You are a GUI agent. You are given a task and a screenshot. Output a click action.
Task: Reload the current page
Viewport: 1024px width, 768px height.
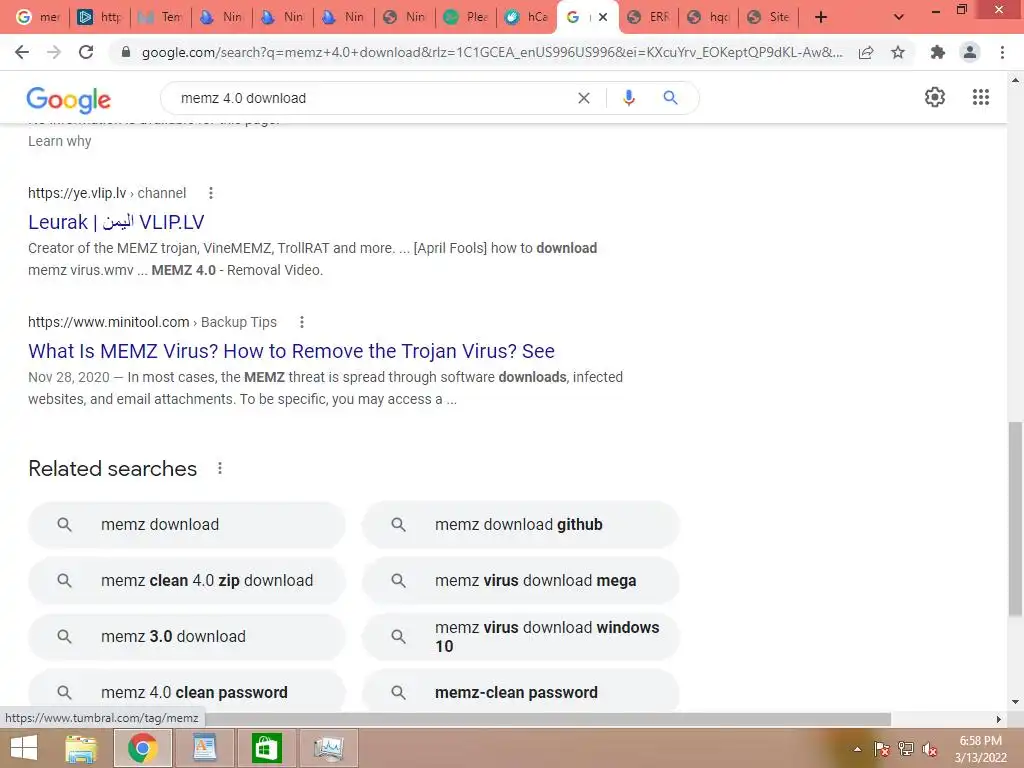[x=86, y=52]
